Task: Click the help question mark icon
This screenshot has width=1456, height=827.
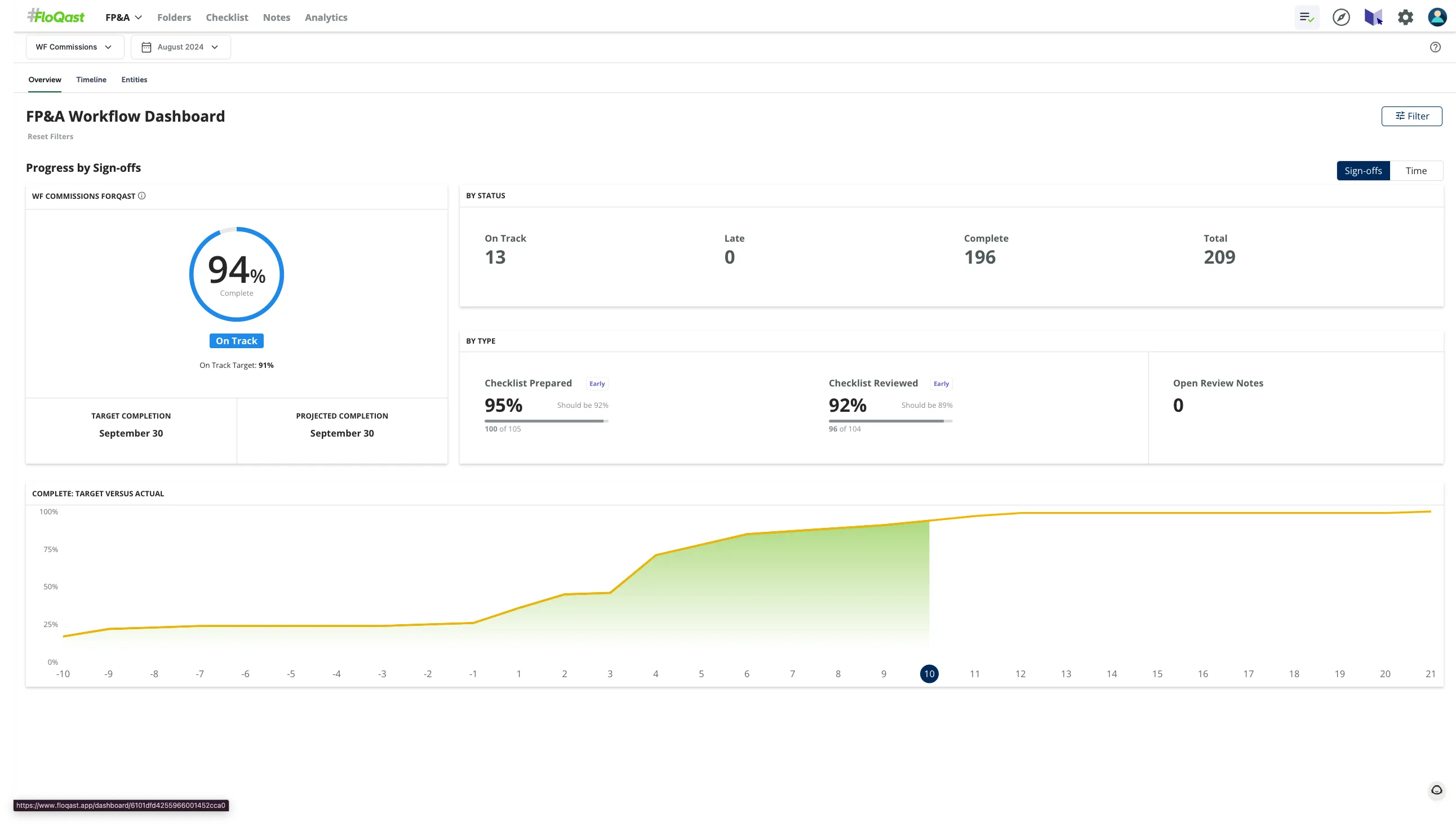Action: coord(1435,47)
